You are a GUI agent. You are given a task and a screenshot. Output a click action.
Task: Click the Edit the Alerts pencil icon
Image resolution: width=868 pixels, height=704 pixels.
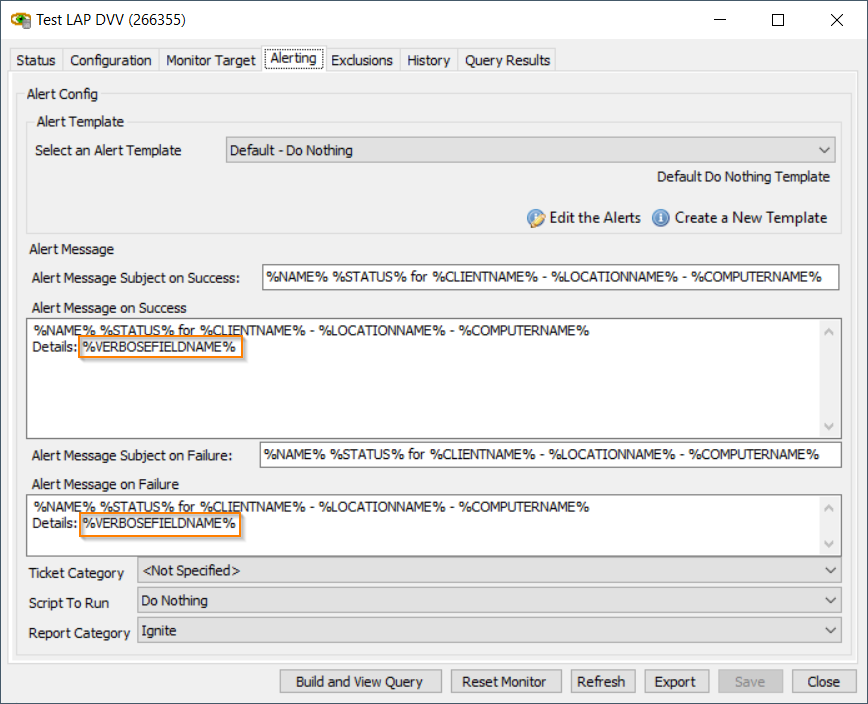pyautogui.click(x=535, y=218)
